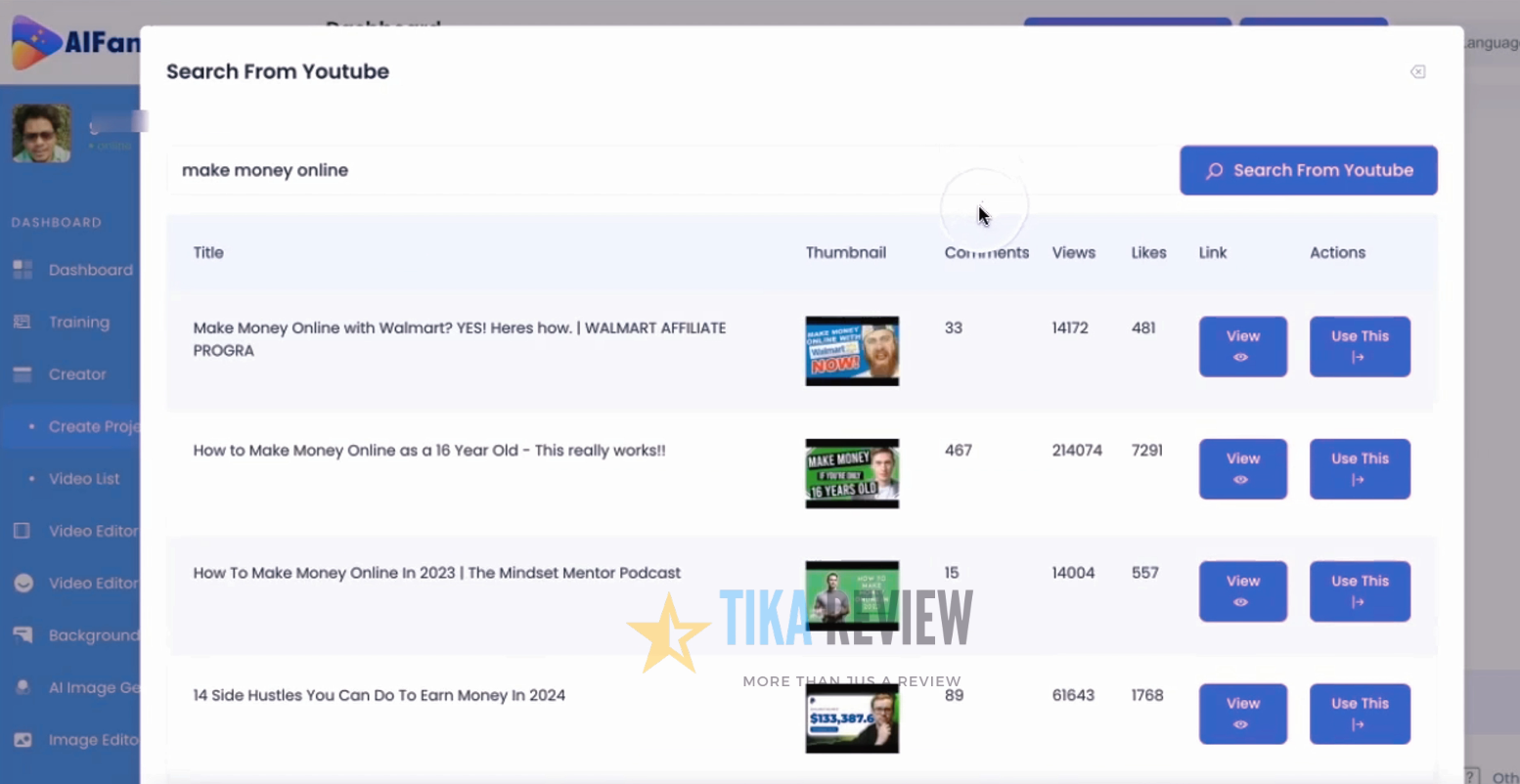Image resolution: width=1520 pixels, height=784 pixels.
Task: Select the Video Editor icon
Action: click(22, 531)
